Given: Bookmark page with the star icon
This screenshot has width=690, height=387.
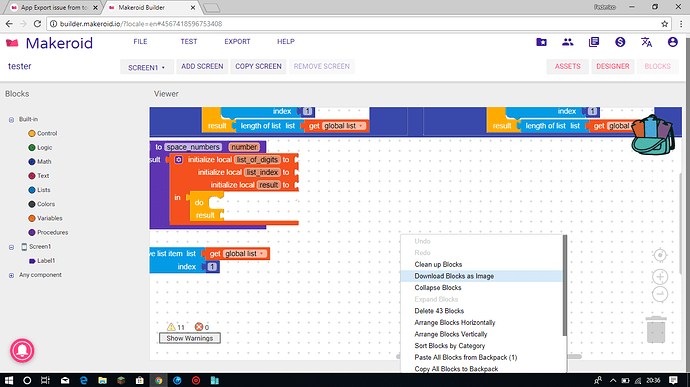Looking at the screenshot, I should (x=664, y=24).
